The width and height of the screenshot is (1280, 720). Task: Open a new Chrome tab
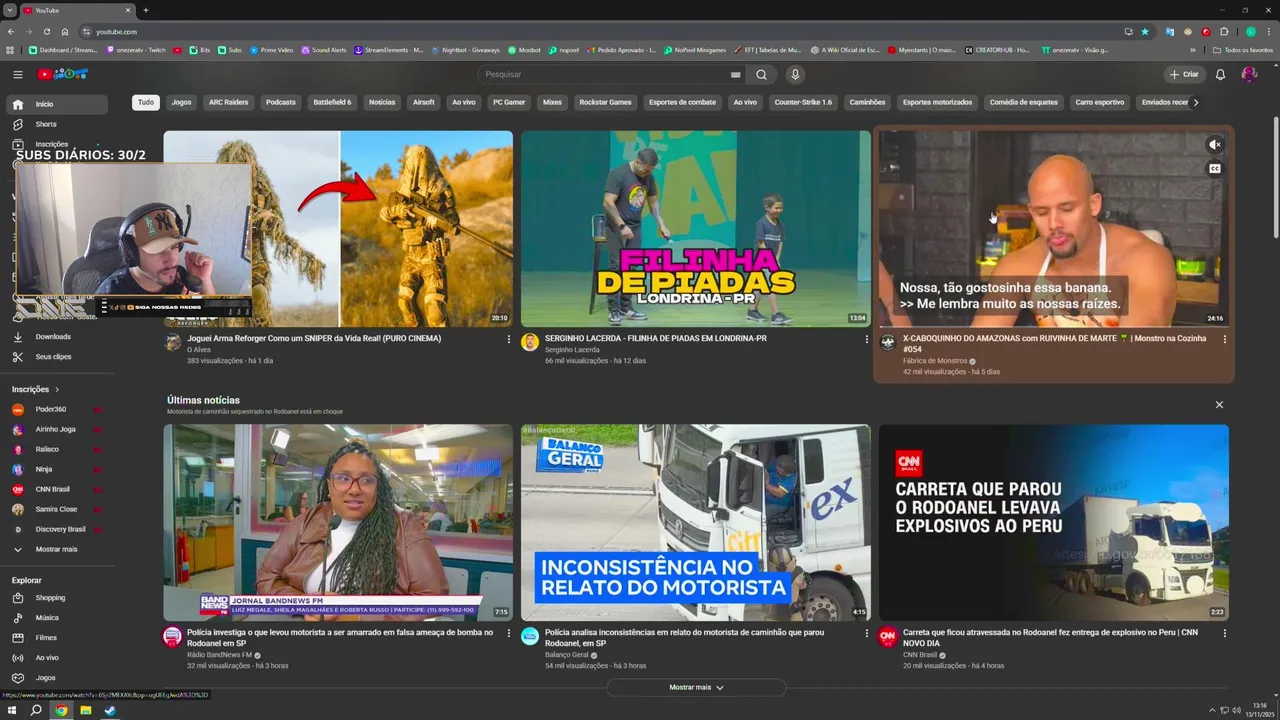click(x=146, y=10)
